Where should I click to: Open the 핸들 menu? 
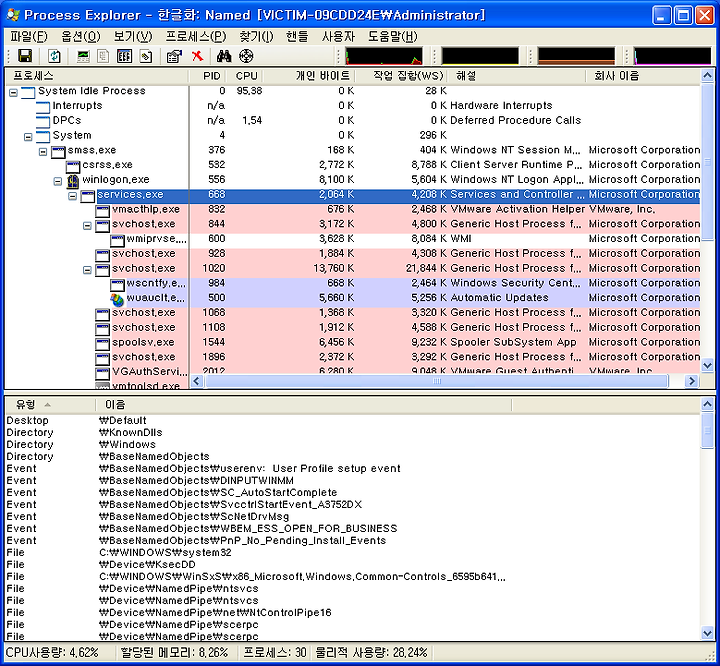click(x=297, y=36)
